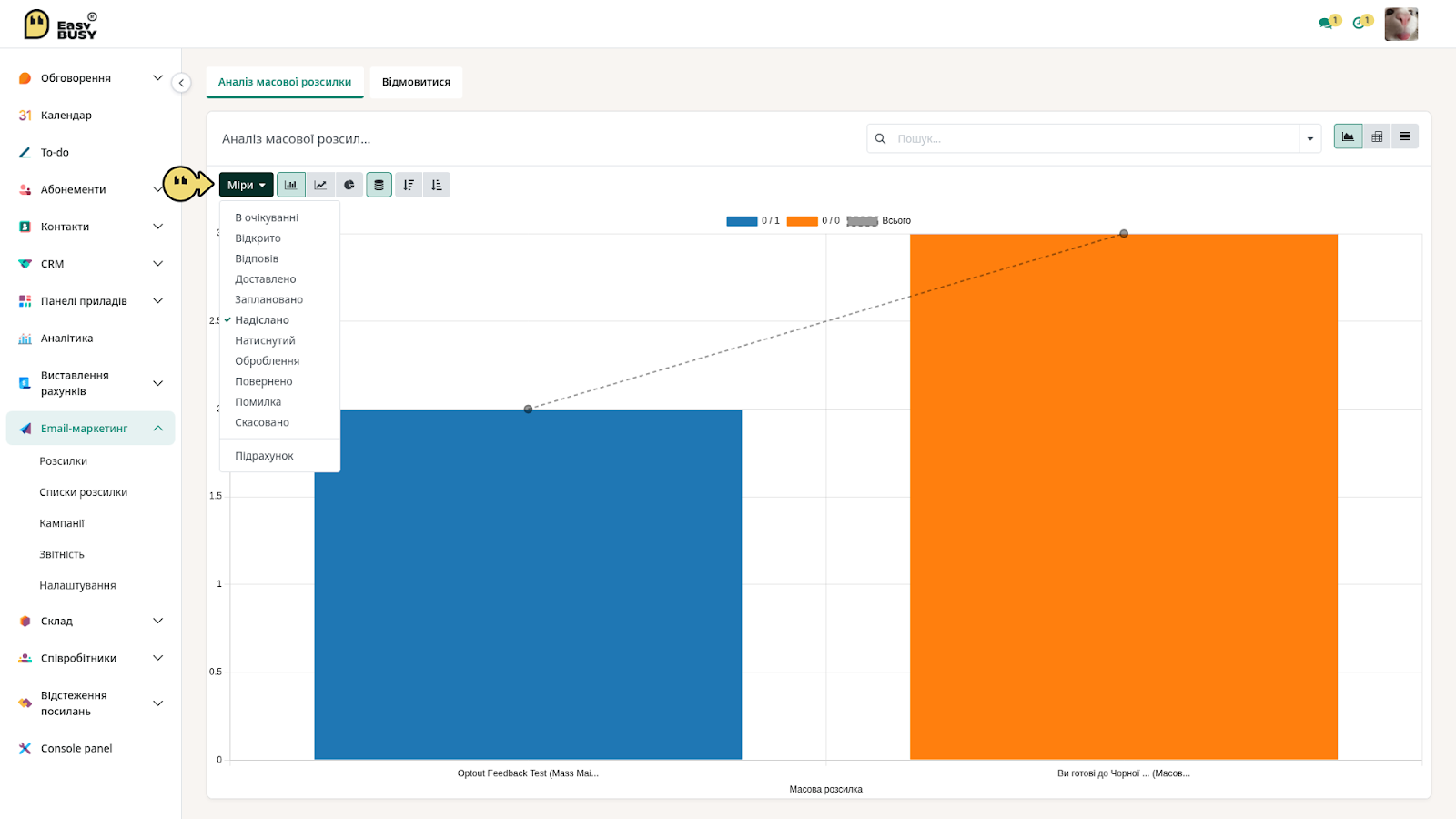Open the Міри dropdown button
The height and width of the screenshot is (819, 1456).
click(246, 185)
